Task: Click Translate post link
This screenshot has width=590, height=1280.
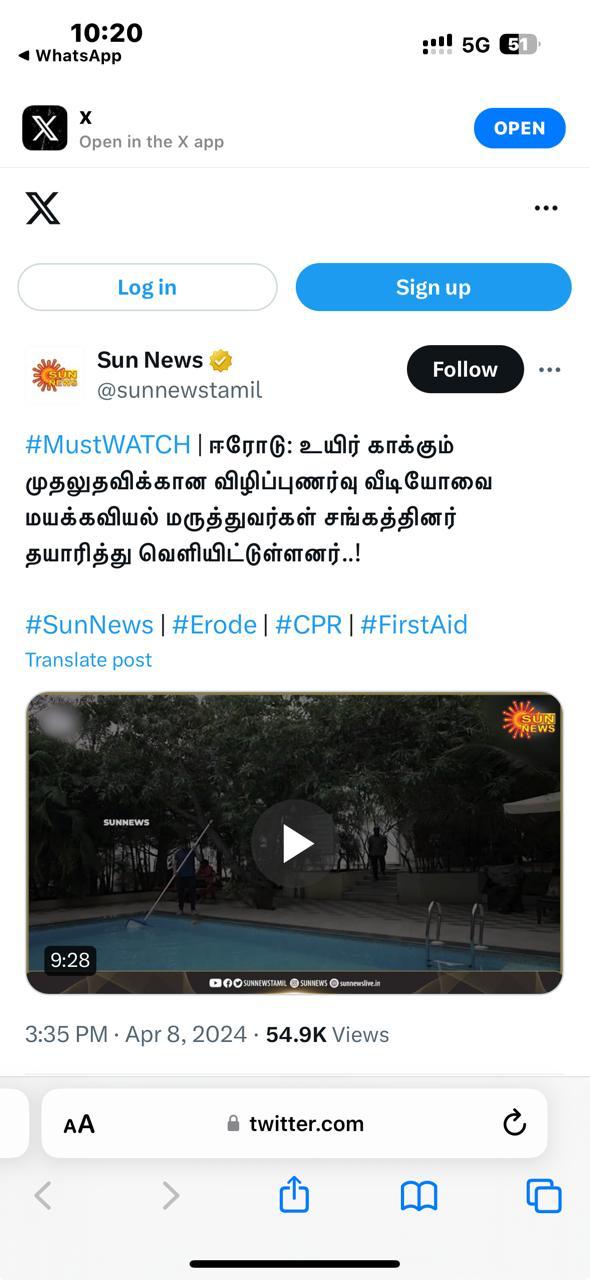Action: pyautogui.click(x=89, y=660)
